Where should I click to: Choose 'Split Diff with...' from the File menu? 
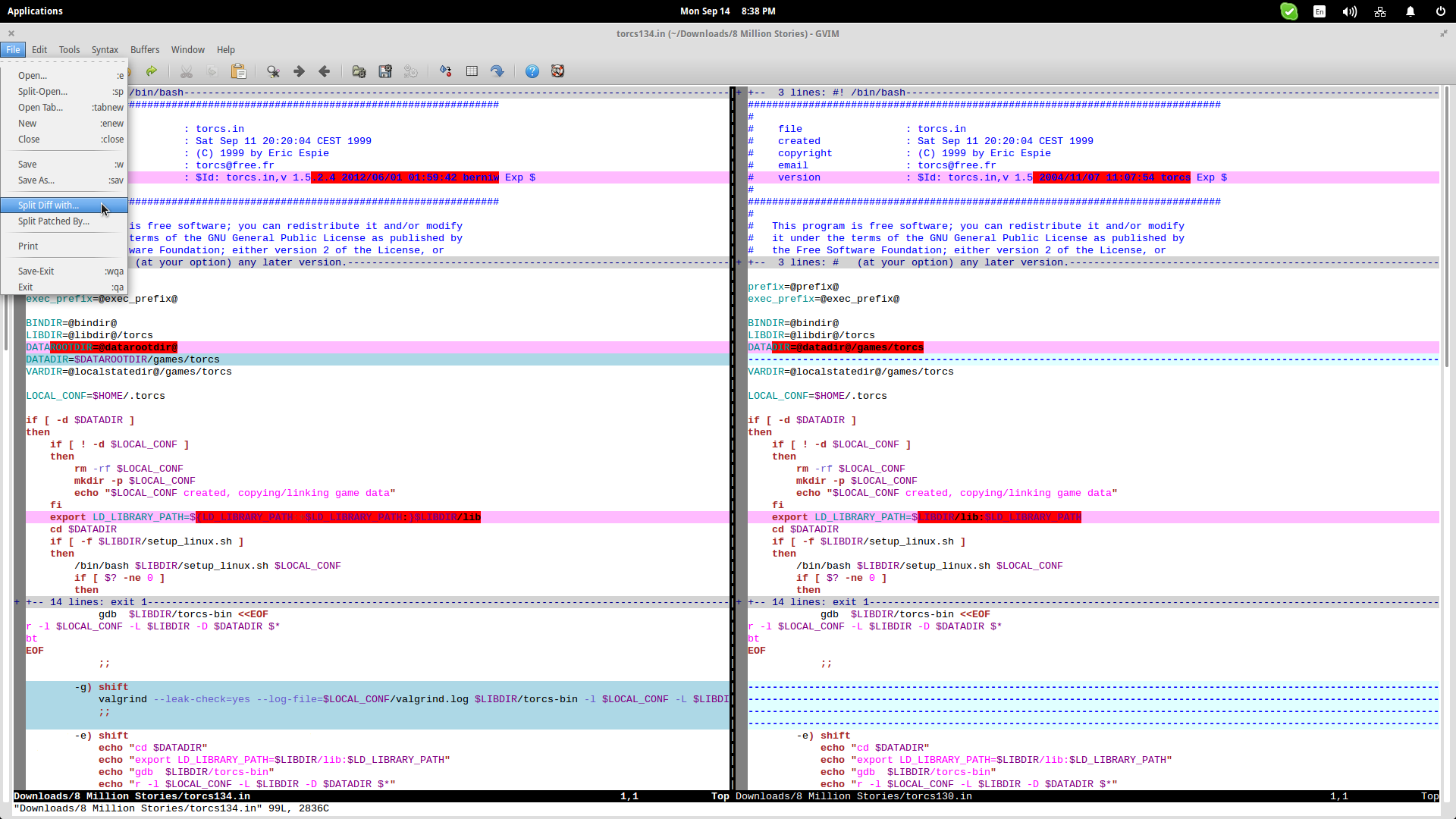point(48,205)
